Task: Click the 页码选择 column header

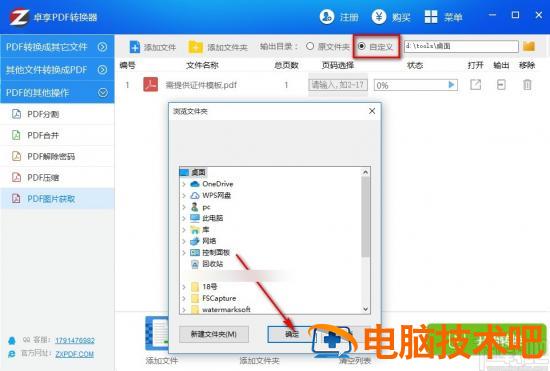Action: point(337,65)
